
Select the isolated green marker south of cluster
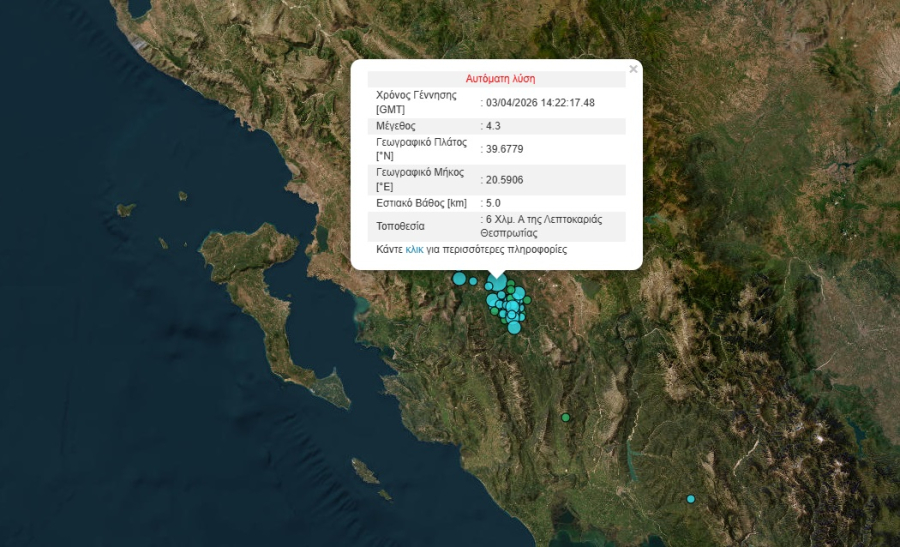(x=565, y=417)
